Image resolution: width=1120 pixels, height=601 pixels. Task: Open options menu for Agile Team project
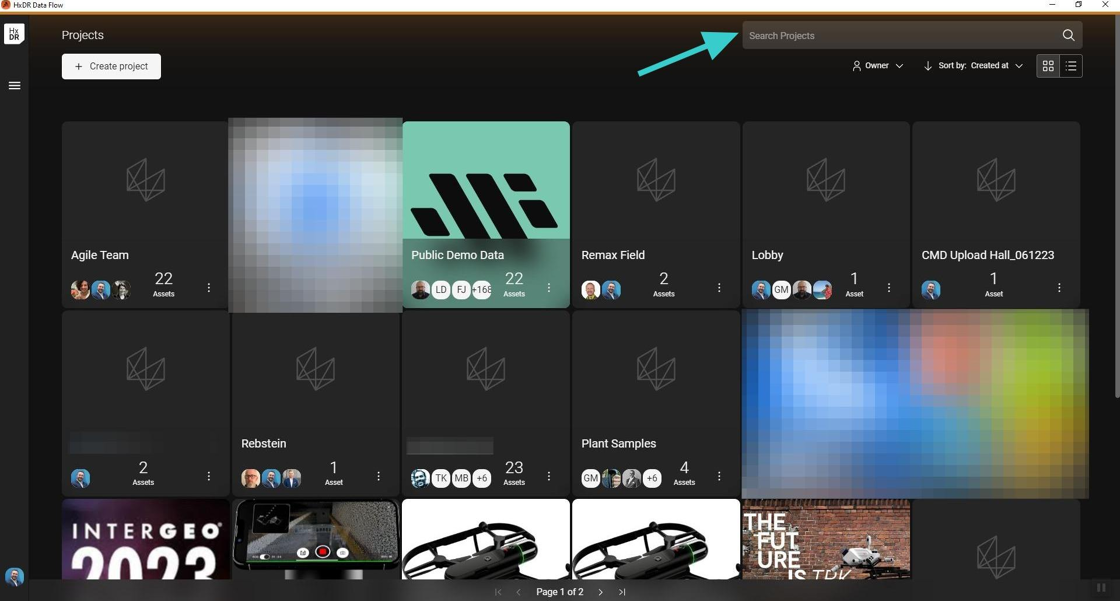(209, 287)
